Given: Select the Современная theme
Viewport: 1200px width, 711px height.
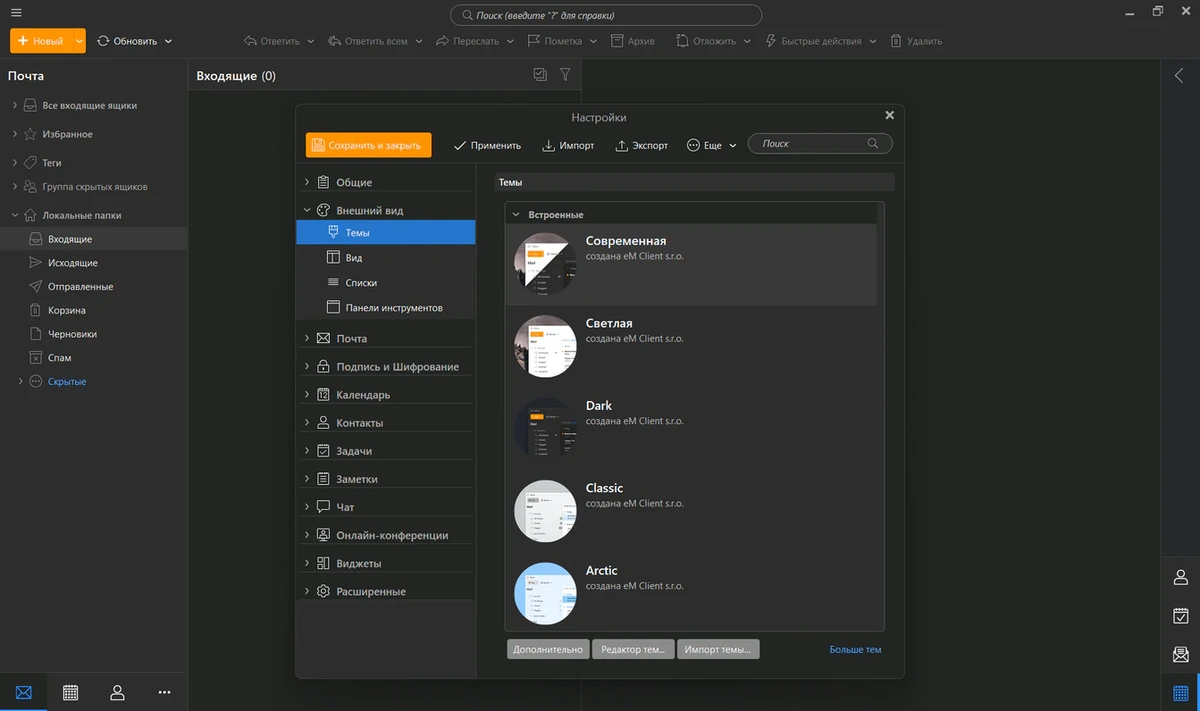Looking at the screenshot, I should pyautogui.click(x=691, y=264).
